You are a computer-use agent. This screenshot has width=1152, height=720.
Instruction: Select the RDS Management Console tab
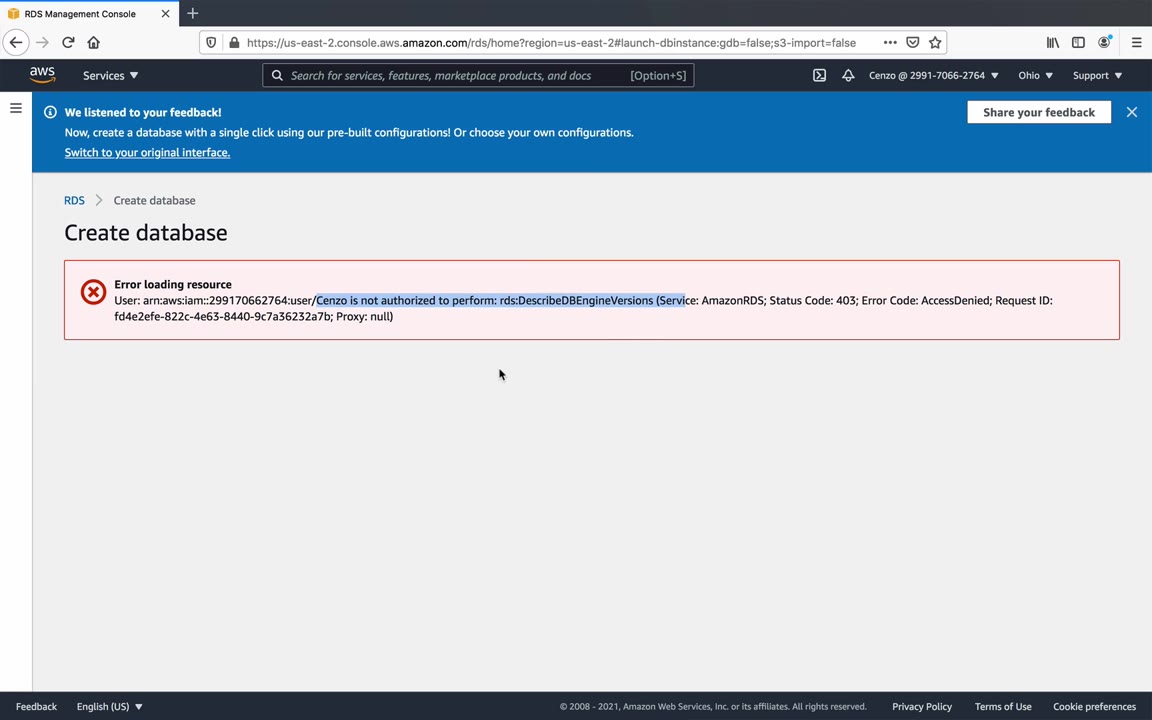(89, 13)
